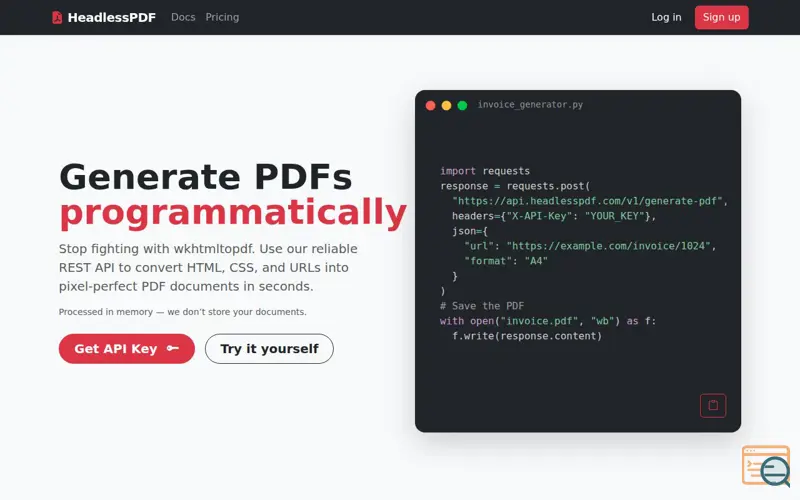
Task: Click the api.headlesspdf.com URL string
Action: click(587, 201)
